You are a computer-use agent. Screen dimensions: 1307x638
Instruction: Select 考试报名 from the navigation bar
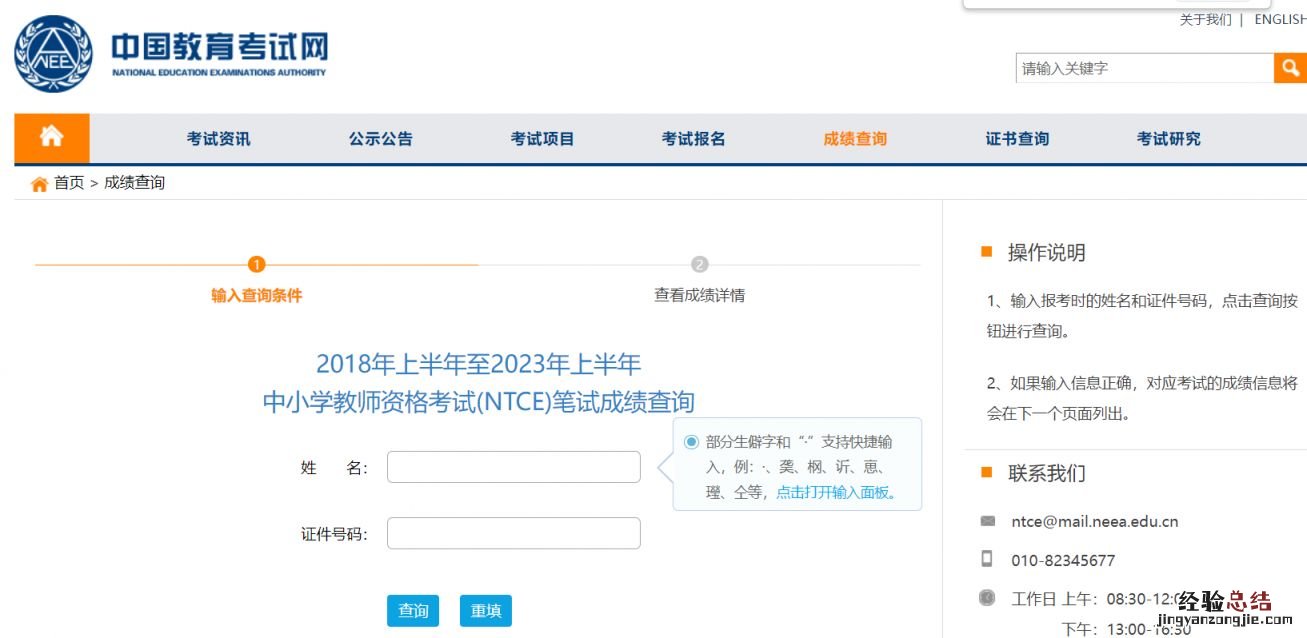(694, 138)
